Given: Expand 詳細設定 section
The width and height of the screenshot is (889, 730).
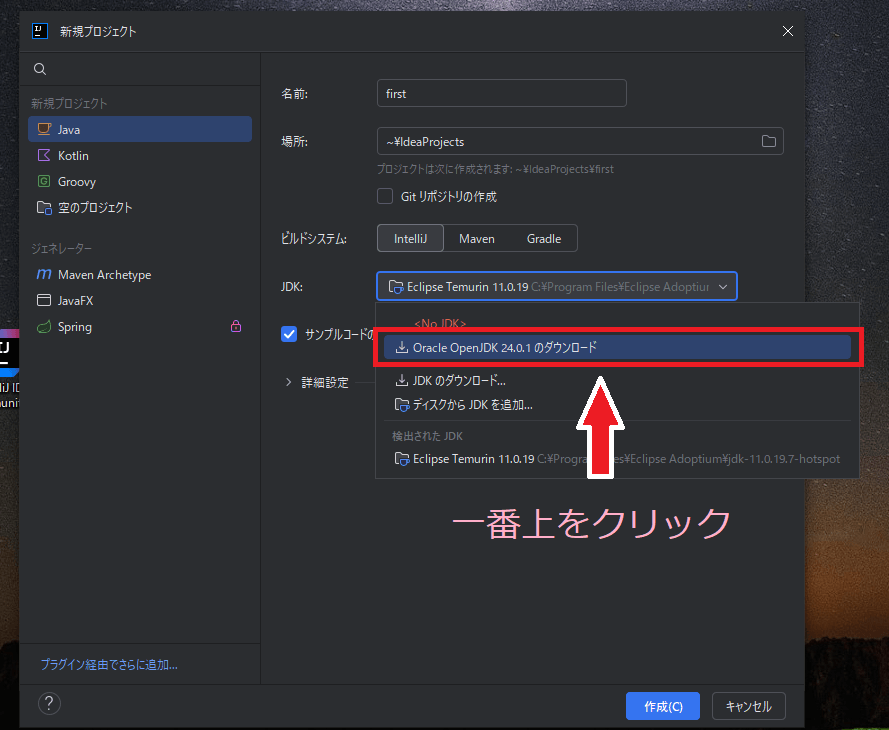Looking at the screenshot, I should tap(289, 382).
